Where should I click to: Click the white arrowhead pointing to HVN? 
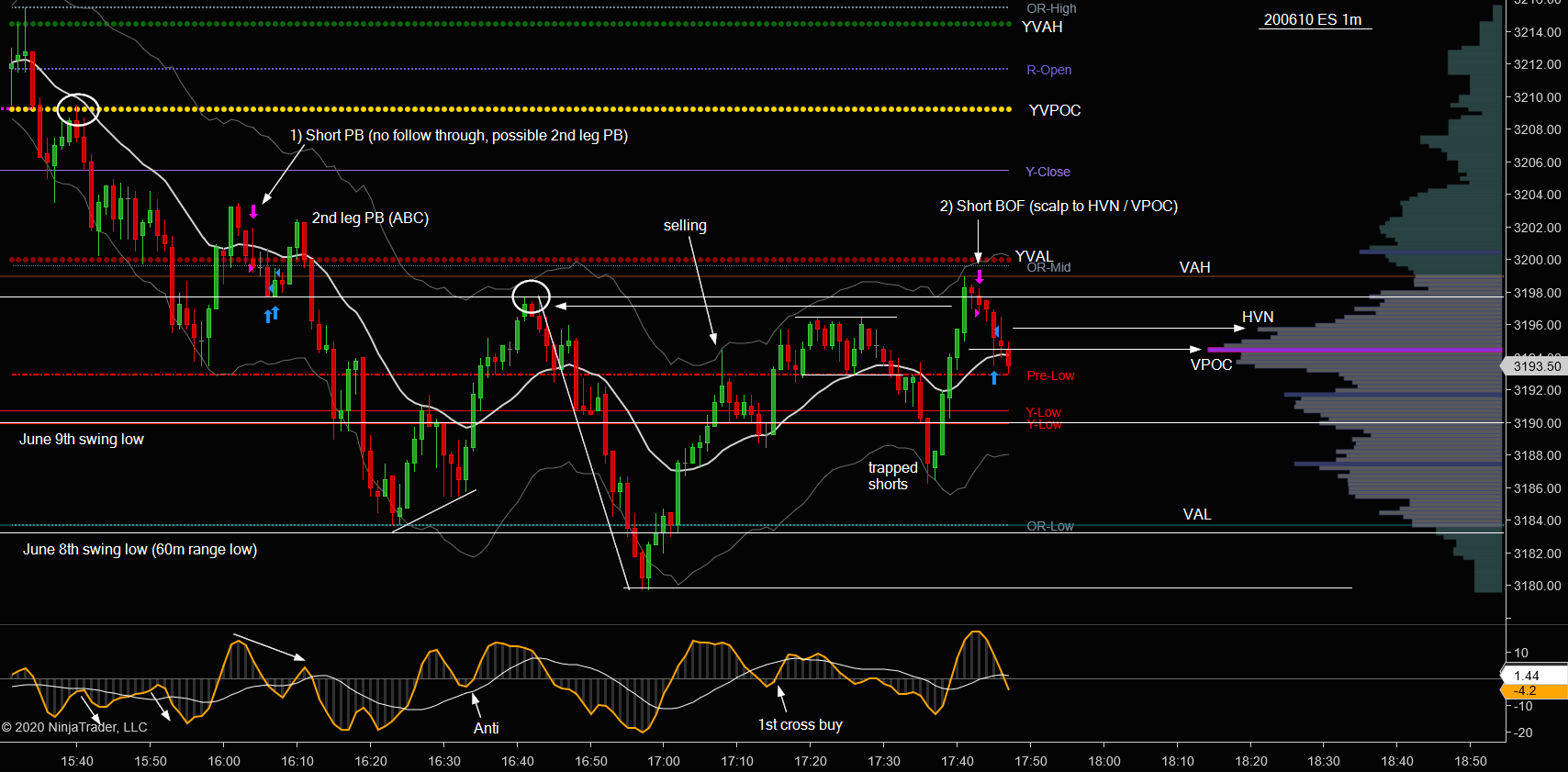coord(1239,328)
